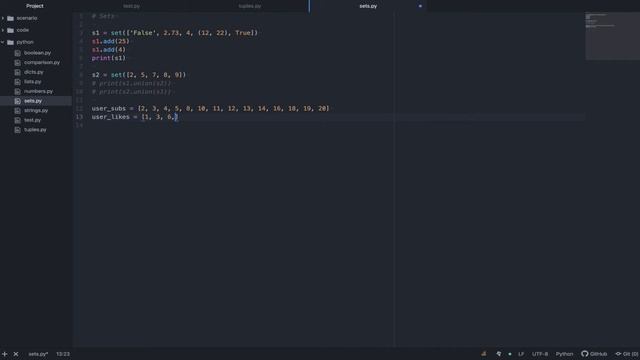Open dicts.py in the tree
Image resolution: width=640 pixels, height=360 pixels.
pyautogui.click(x=33, y=72)
